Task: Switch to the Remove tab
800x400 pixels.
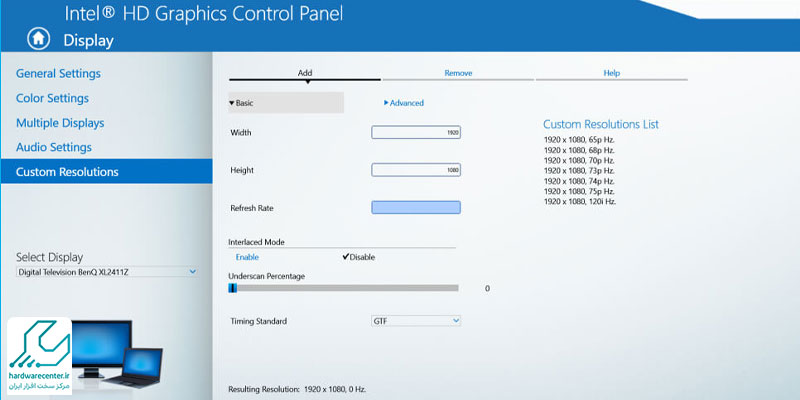Action: 458,73
